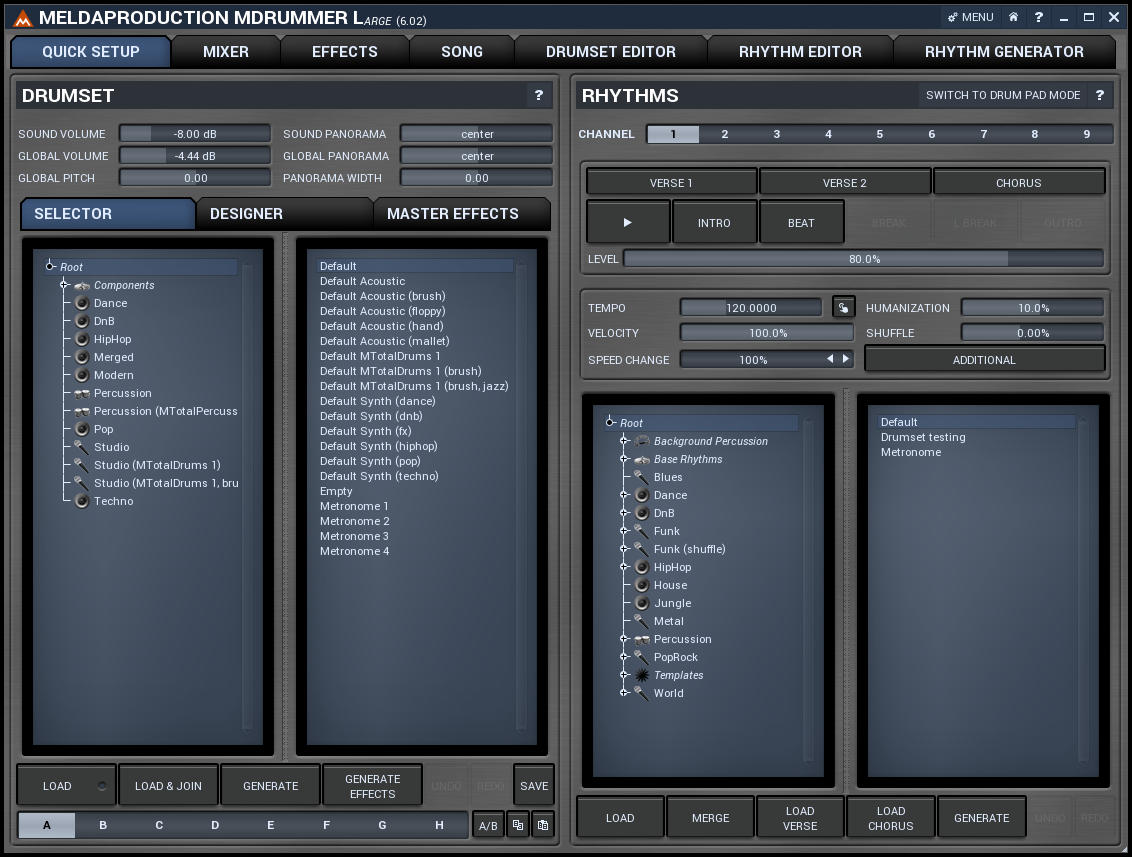1132x857 pixels.
Task: Click the Components drumset icon
Action: pos(82,286)
